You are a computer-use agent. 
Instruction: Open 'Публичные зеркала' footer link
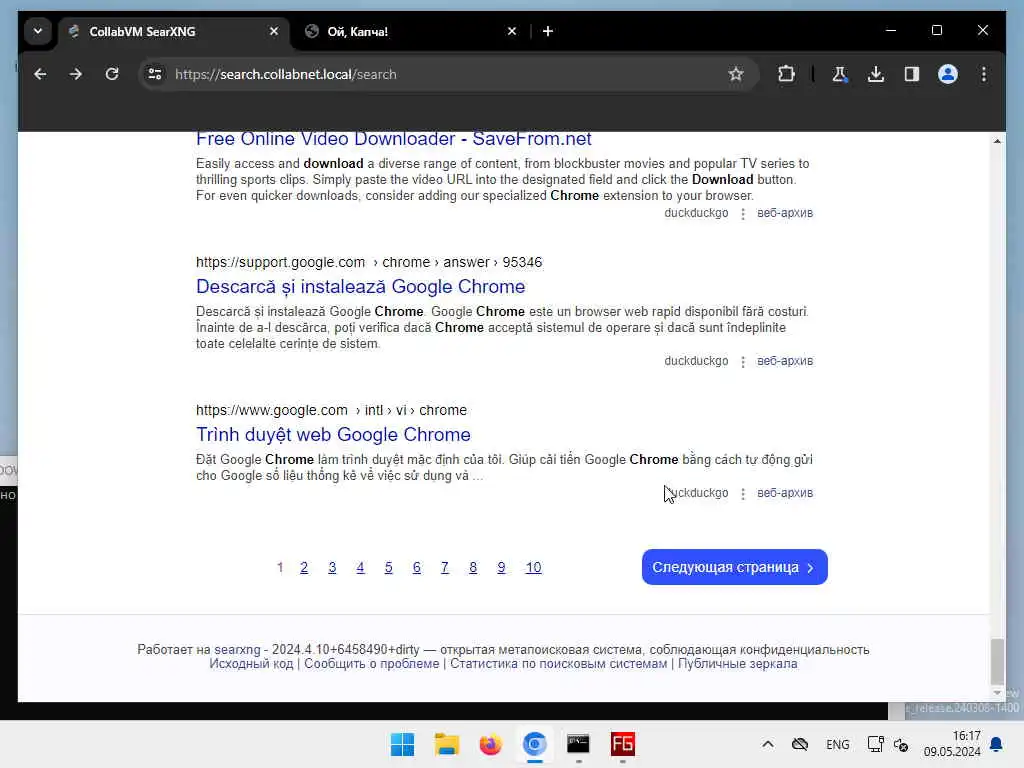pos(737,664)
